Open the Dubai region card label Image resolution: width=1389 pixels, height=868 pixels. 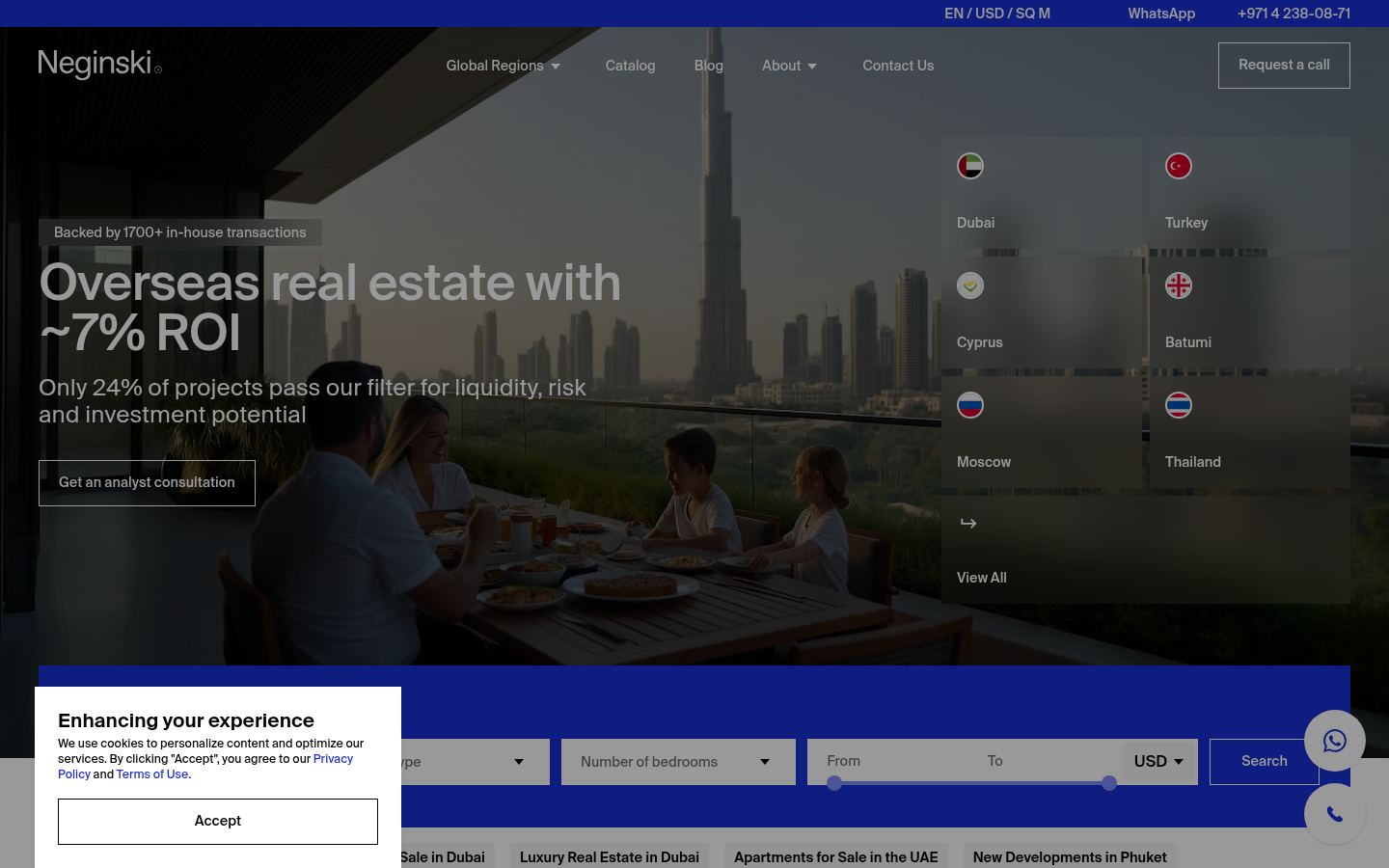(975, 223)
